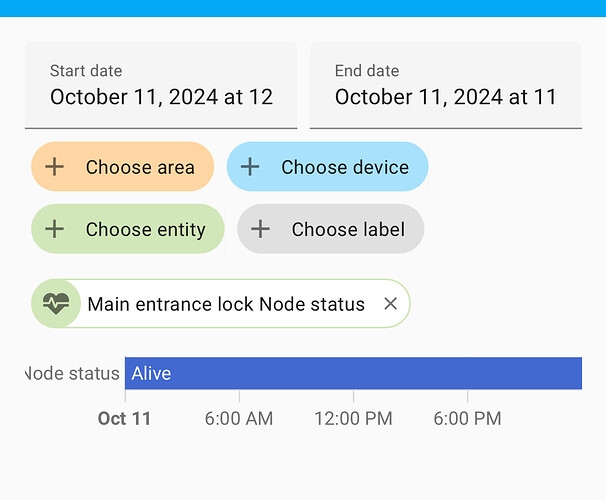Click the plus icon on Choose area
This screenshot has width=606, height=500.
point(55,167)
